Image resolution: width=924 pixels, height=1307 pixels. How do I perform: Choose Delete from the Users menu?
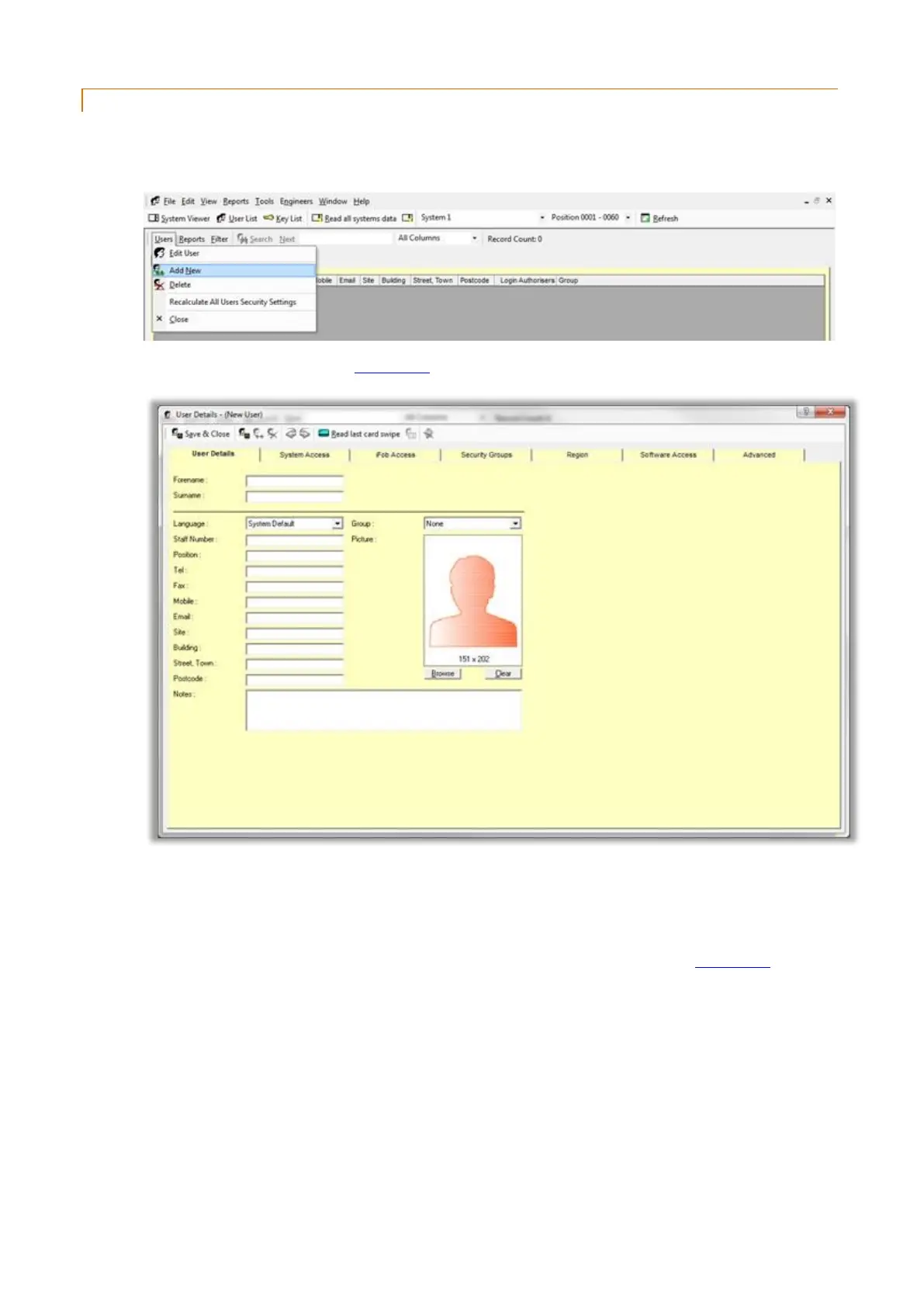click(234, 285)
